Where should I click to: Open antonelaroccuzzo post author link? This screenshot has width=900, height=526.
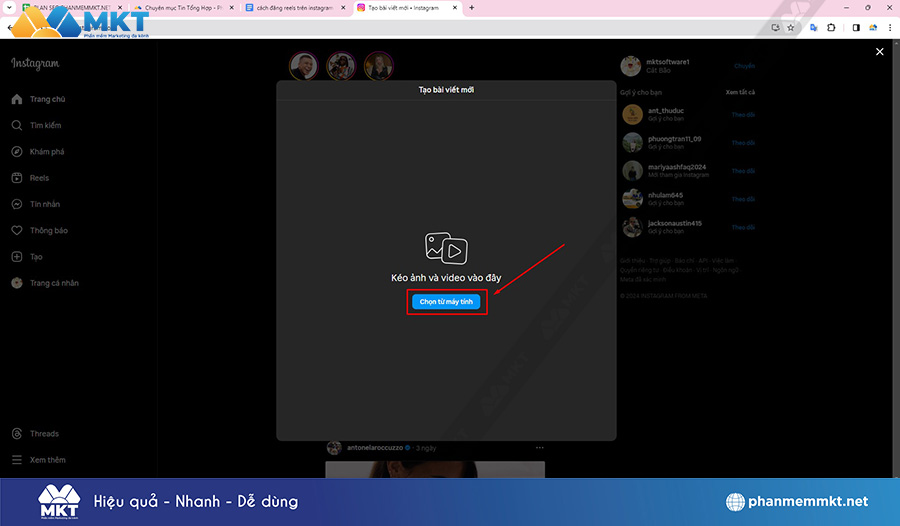[x=375, y=447]
